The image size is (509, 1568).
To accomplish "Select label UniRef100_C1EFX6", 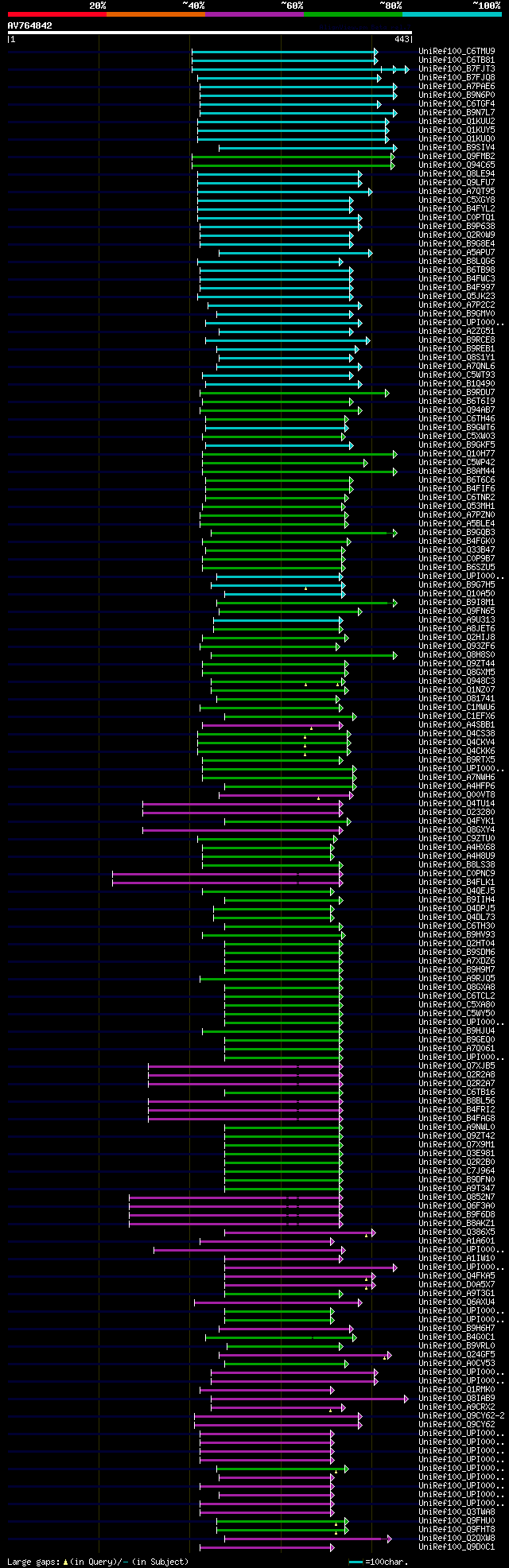I will (x=457, y=716).
